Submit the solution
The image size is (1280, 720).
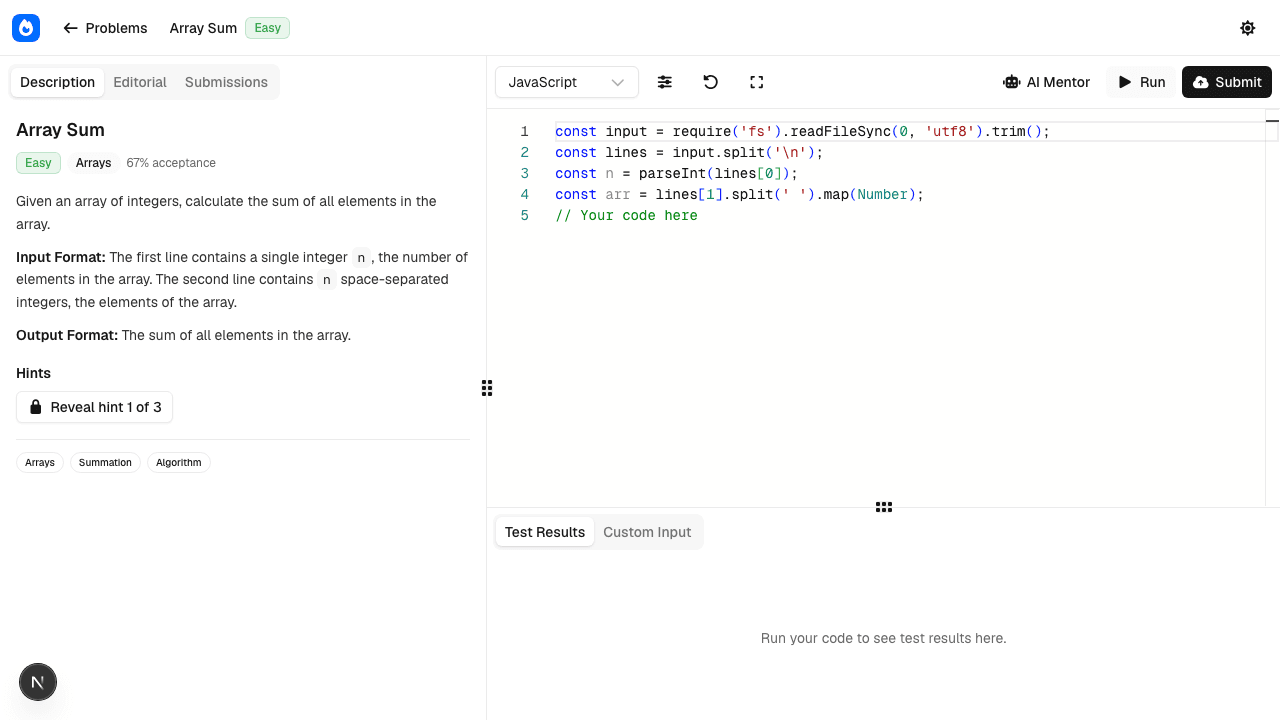(1227, 82)
